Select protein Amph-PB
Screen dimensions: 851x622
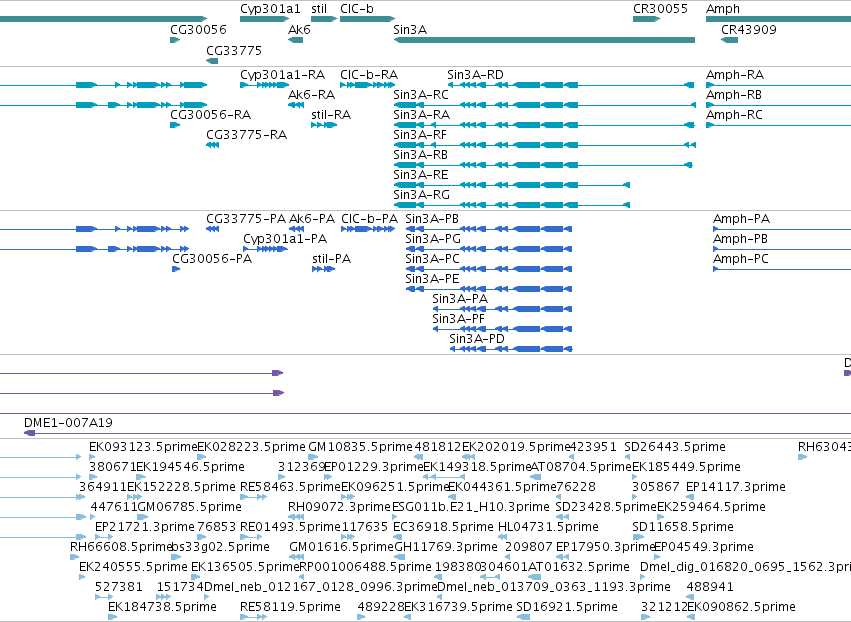pyautogui.click(x=740, y=239)
